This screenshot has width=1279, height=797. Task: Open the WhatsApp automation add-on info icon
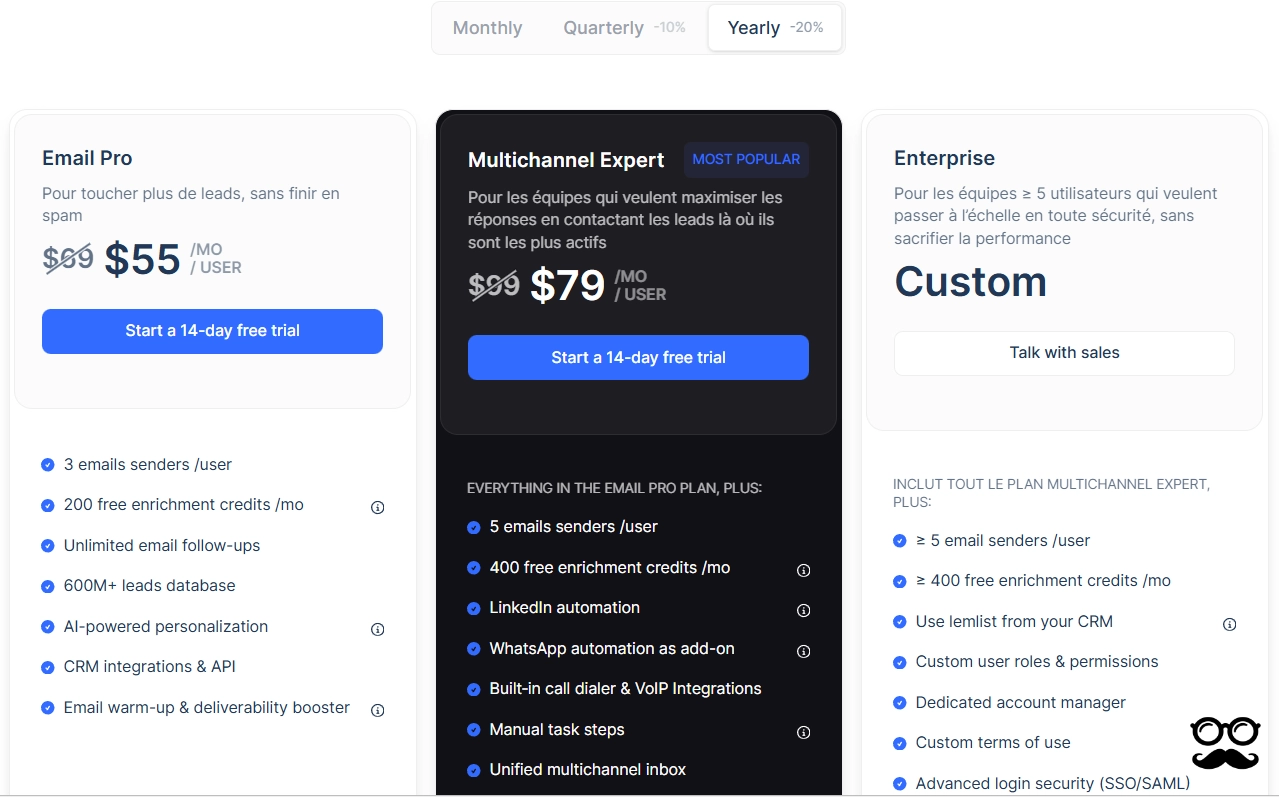pos(803,651)
